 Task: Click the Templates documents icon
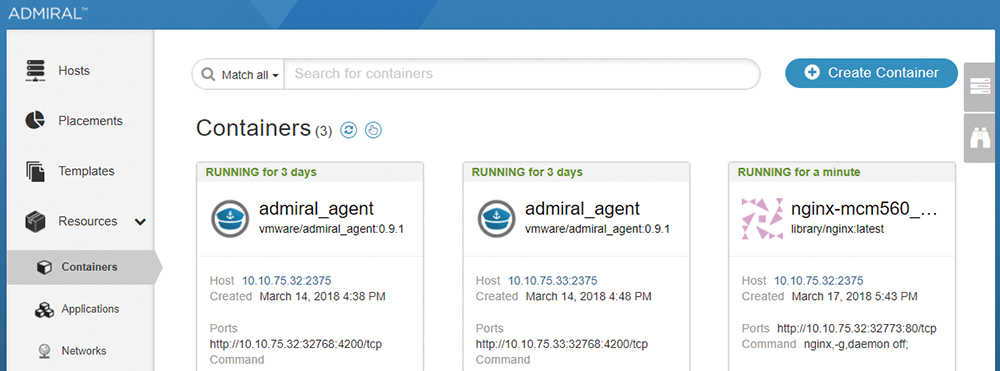(x=36, y=171)
